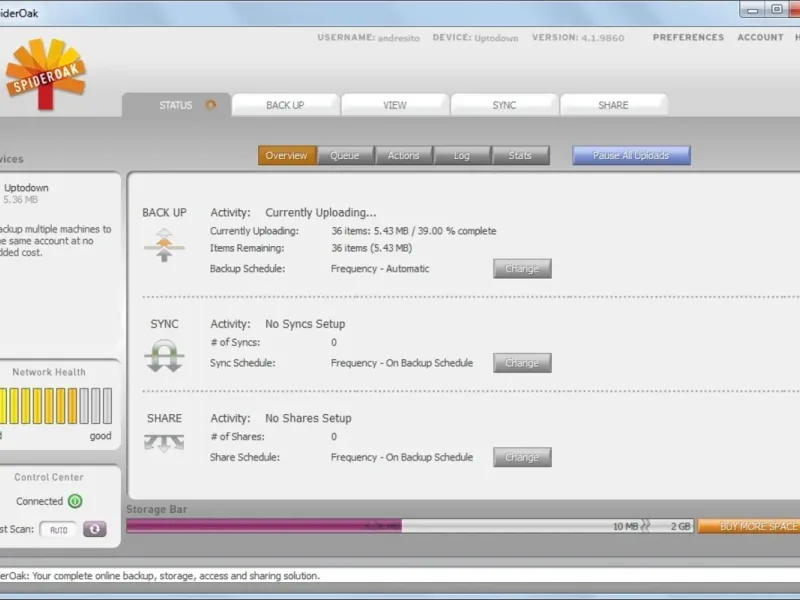Open the Stats sub-tab

[x=520, y=156]
